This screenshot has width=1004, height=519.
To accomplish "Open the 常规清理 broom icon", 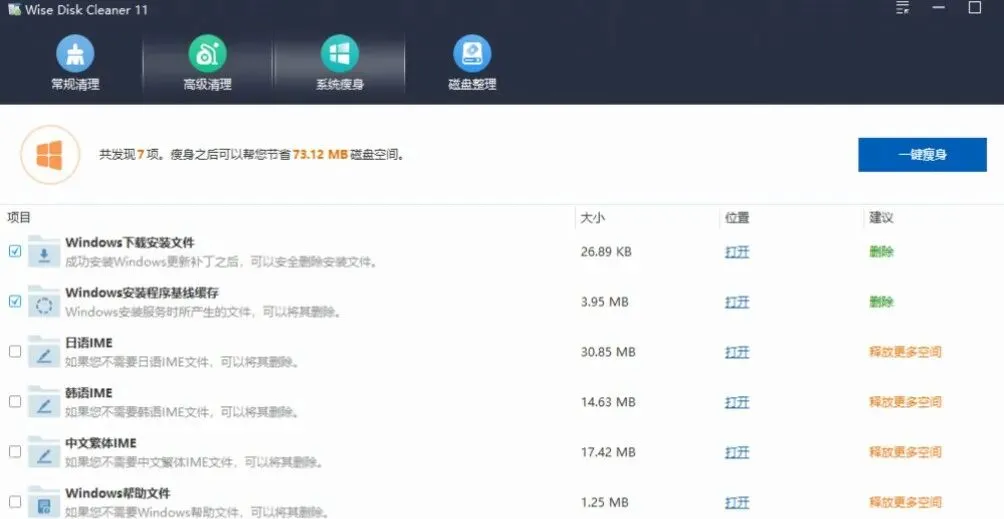I will 76,53.
